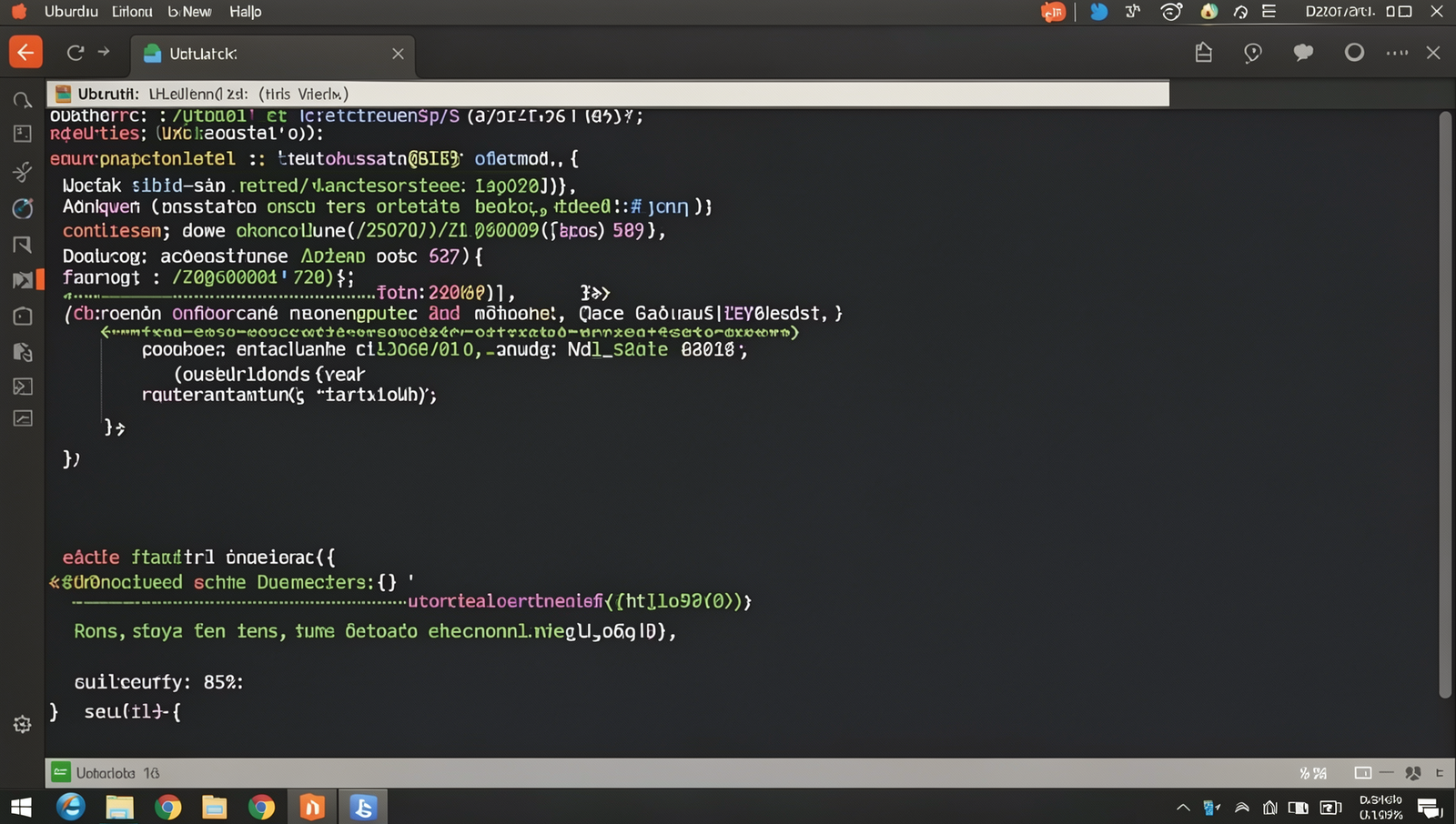Click the people icon in status bar
Image resolution: width=1456 pixels, height=824 pixels.
1412,773
